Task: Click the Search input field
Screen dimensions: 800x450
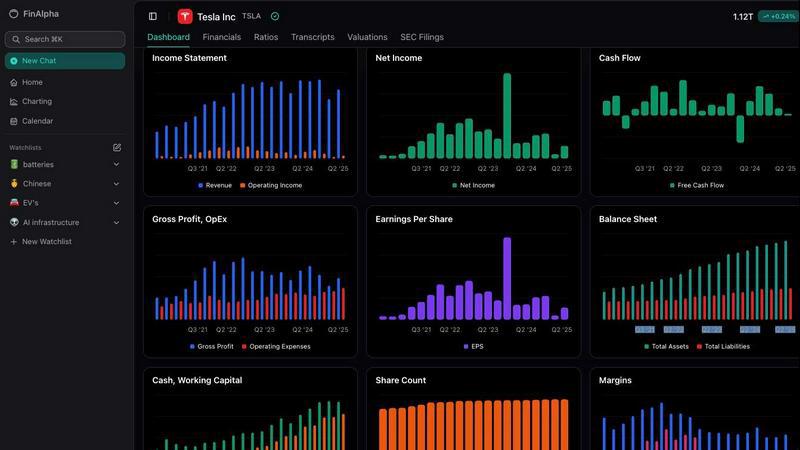Action: 65,39
